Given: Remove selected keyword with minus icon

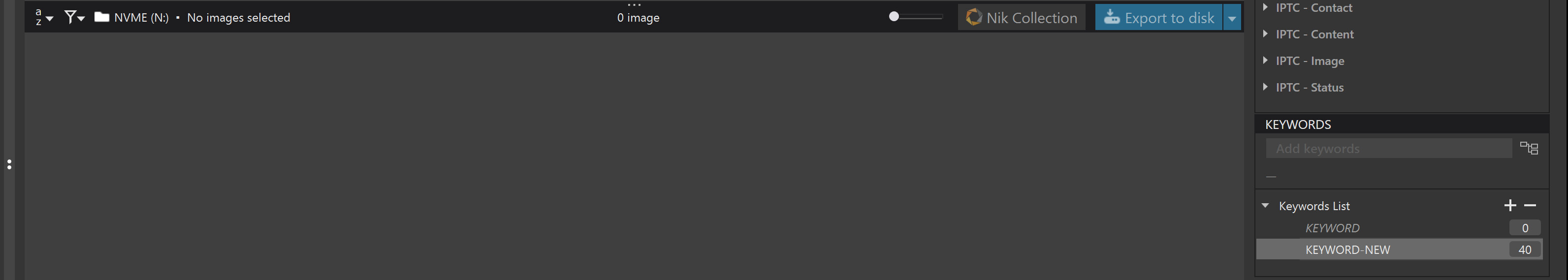Looking at the screenshot, I should coord(1530,206).
